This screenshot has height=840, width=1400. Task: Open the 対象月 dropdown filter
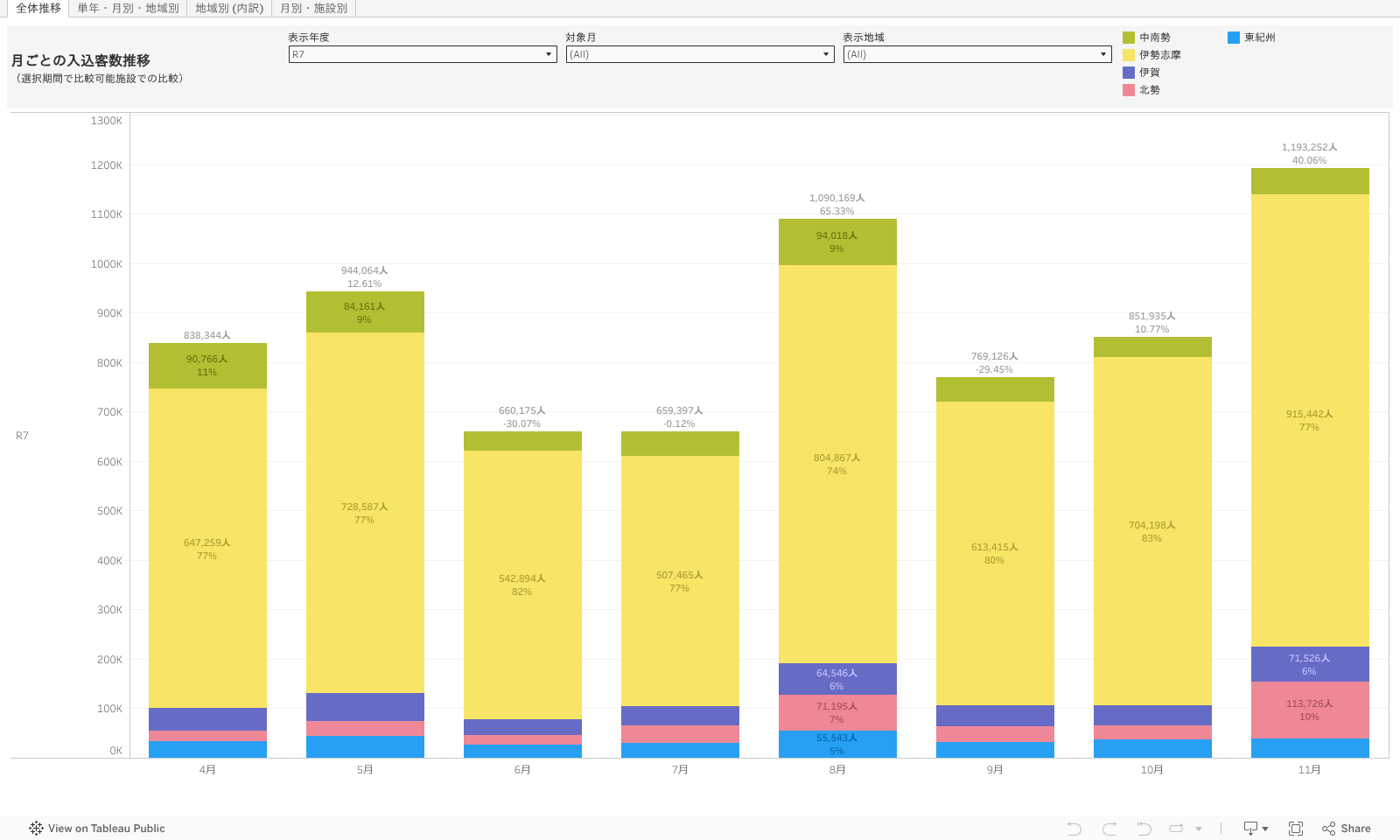(699, 54)
